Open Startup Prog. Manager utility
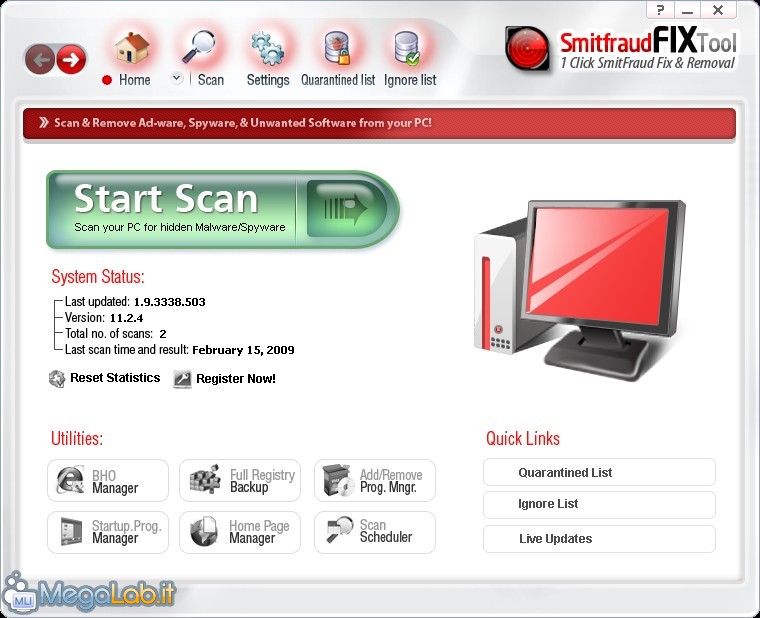The height and width of the screenshot is (618, 760). 108,532
